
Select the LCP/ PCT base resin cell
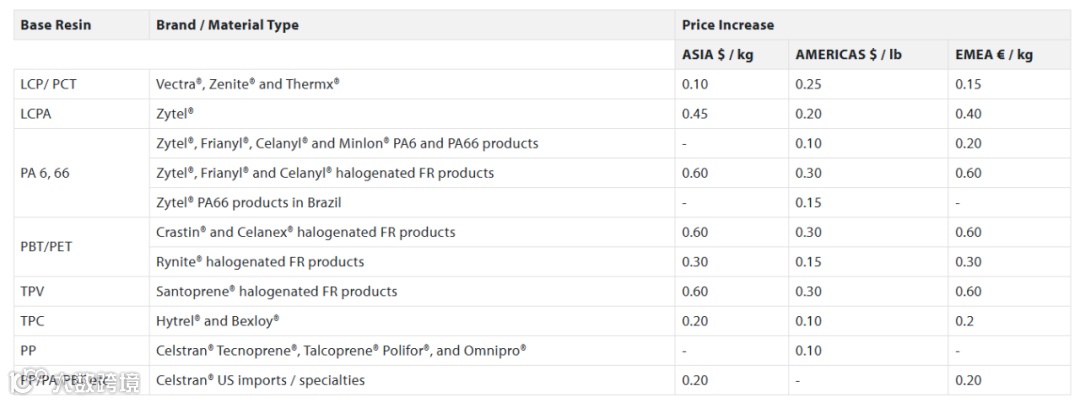pyautogui.click(x=48, y=84)
